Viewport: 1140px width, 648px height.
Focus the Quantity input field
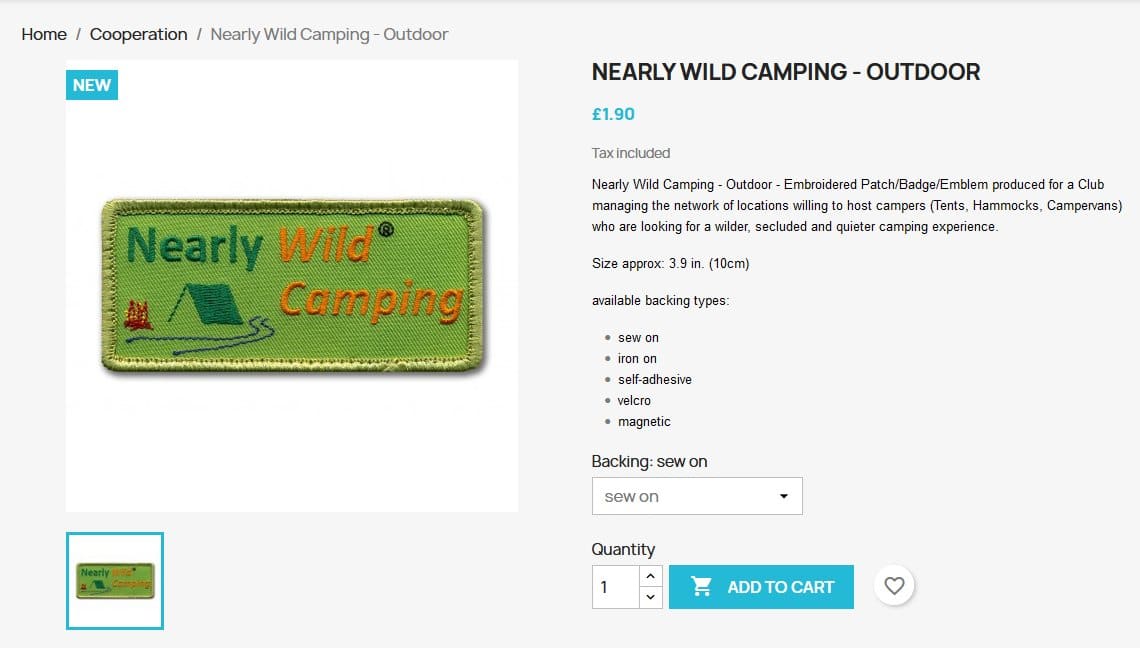click(616, 587)
